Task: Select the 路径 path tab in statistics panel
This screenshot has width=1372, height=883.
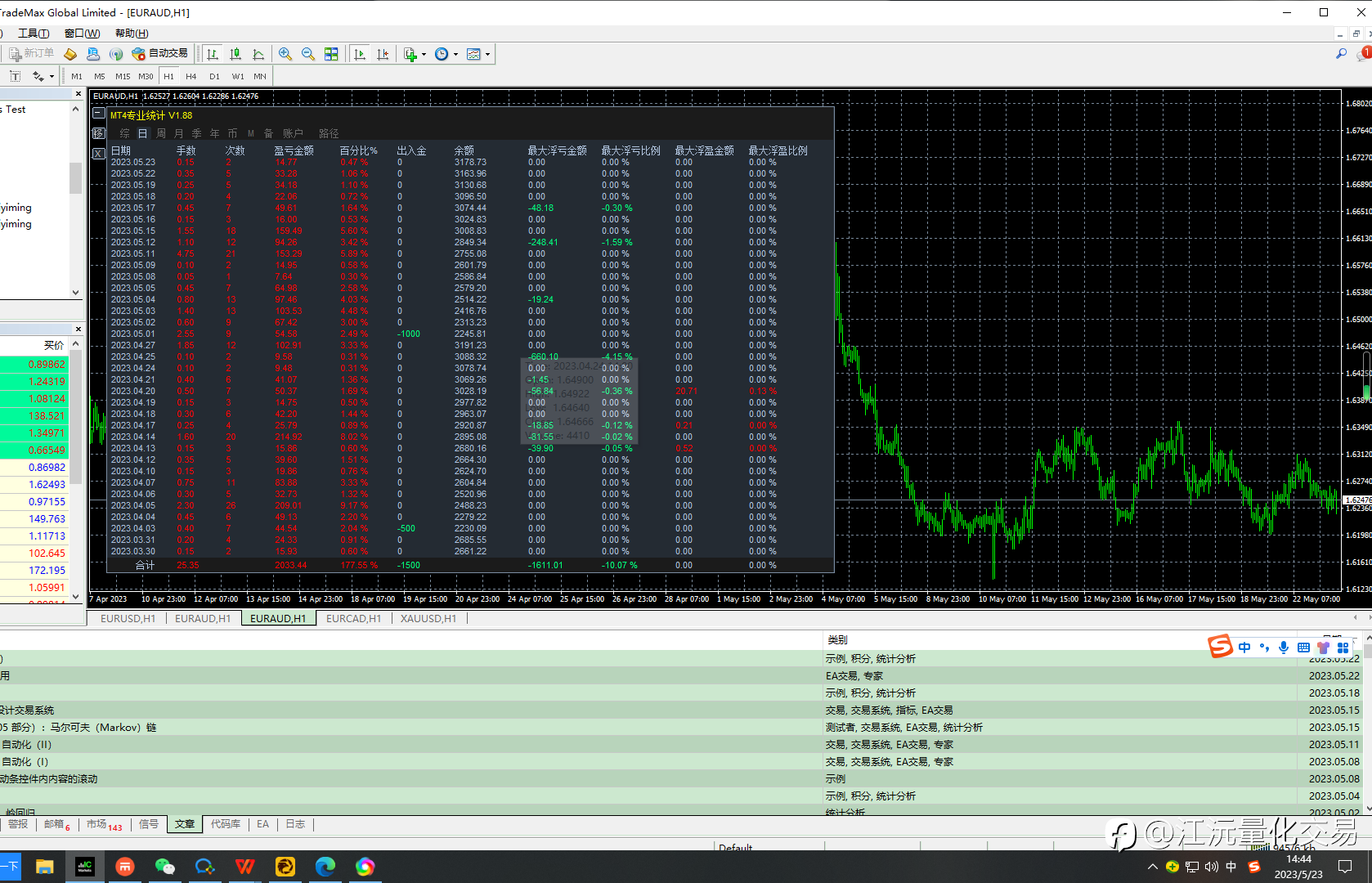Action: coord(329,133)
